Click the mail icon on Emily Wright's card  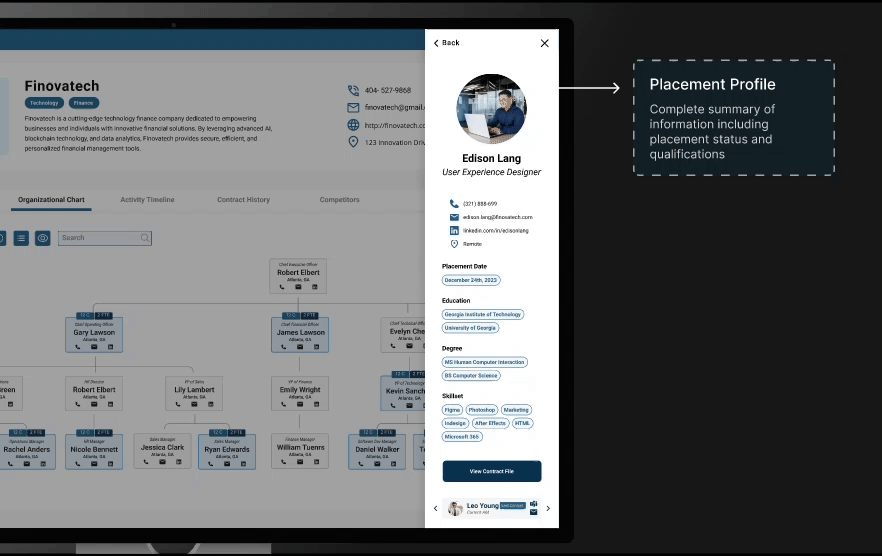tap(300, 404)
